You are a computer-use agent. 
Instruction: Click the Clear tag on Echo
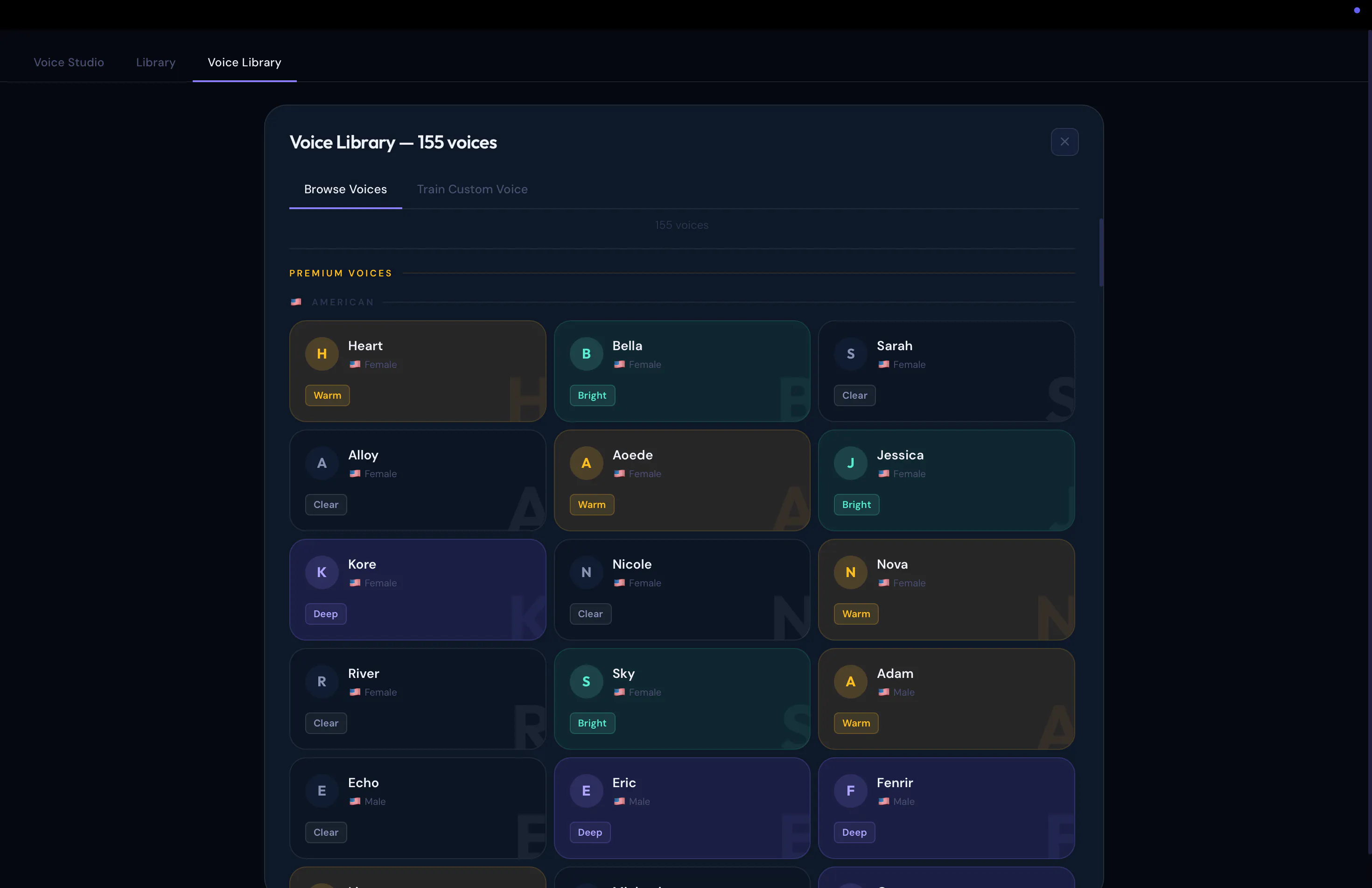326,832
